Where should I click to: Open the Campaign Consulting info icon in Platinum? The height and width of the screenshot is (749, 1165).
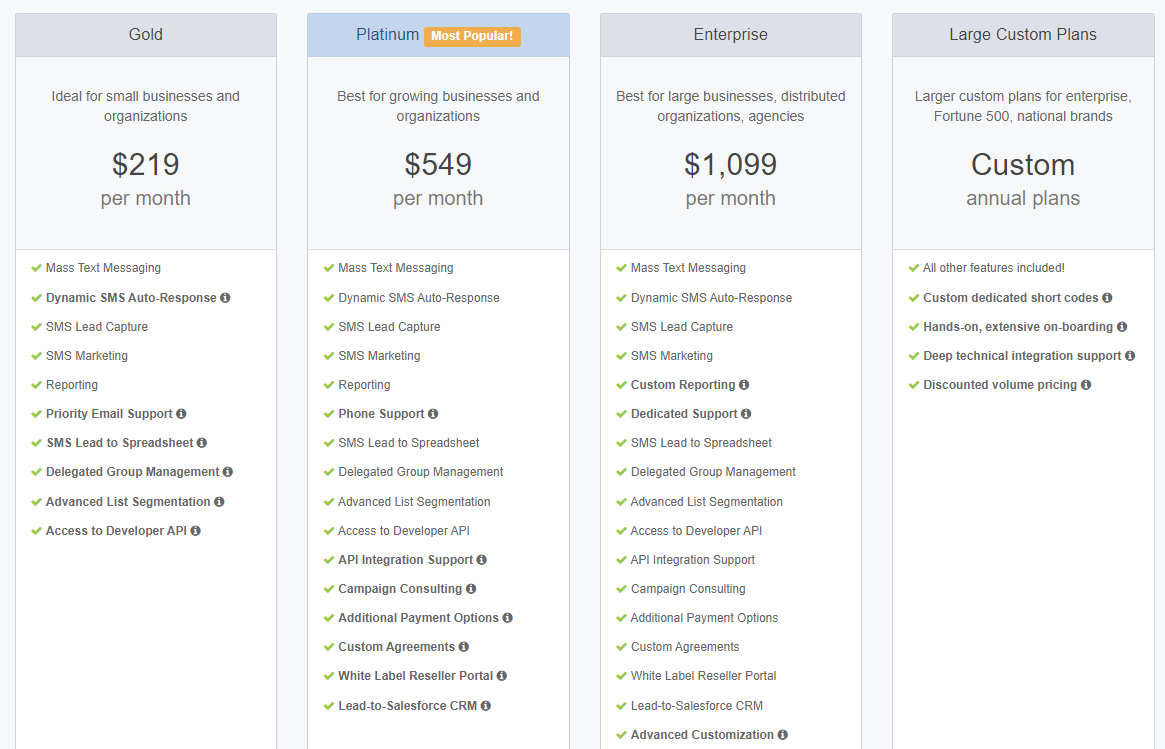click(x=470, y=588)
